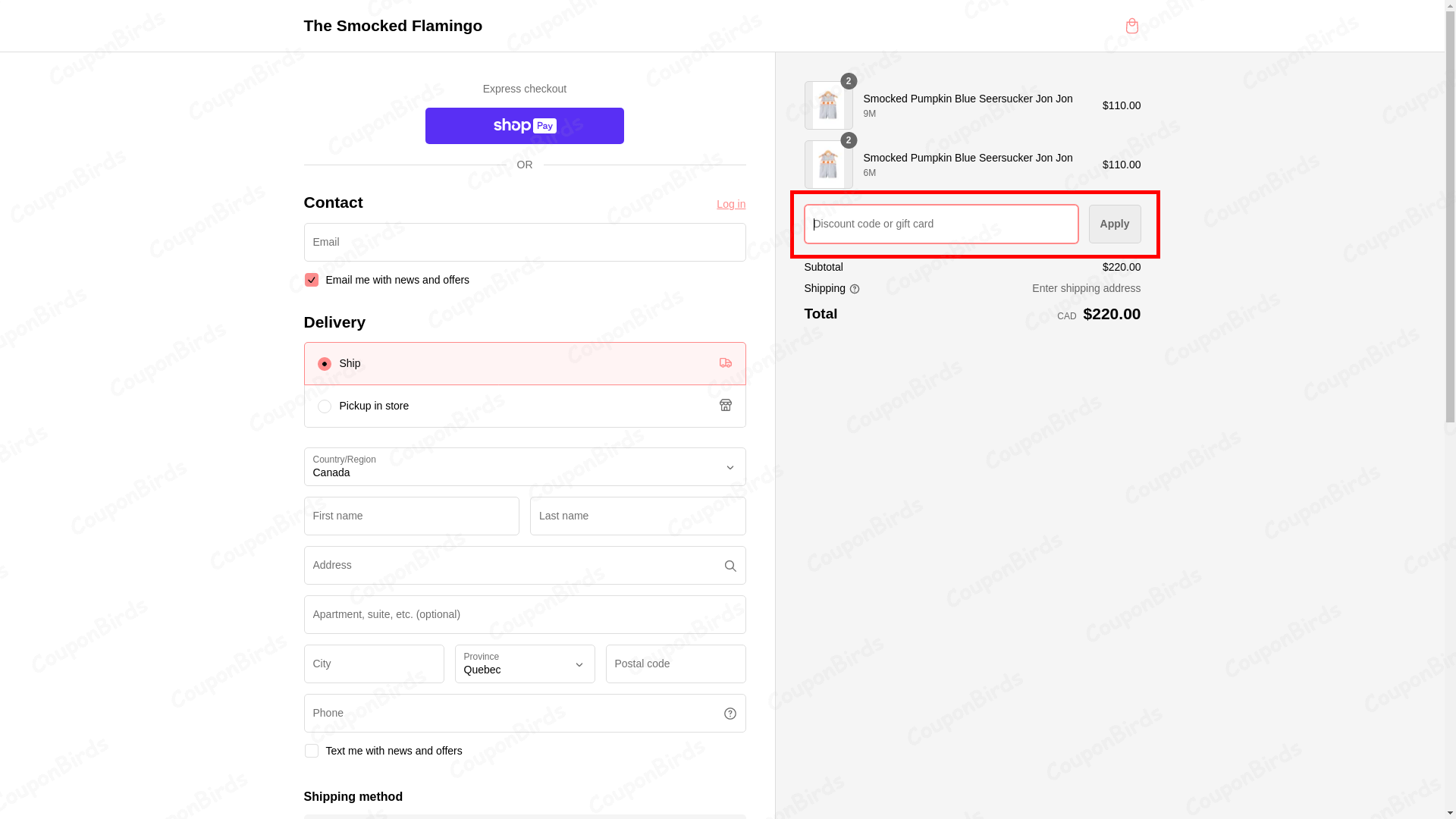Select the Ship delivery option
Screen dimensions: 1456x819
(x=325, y=364)
